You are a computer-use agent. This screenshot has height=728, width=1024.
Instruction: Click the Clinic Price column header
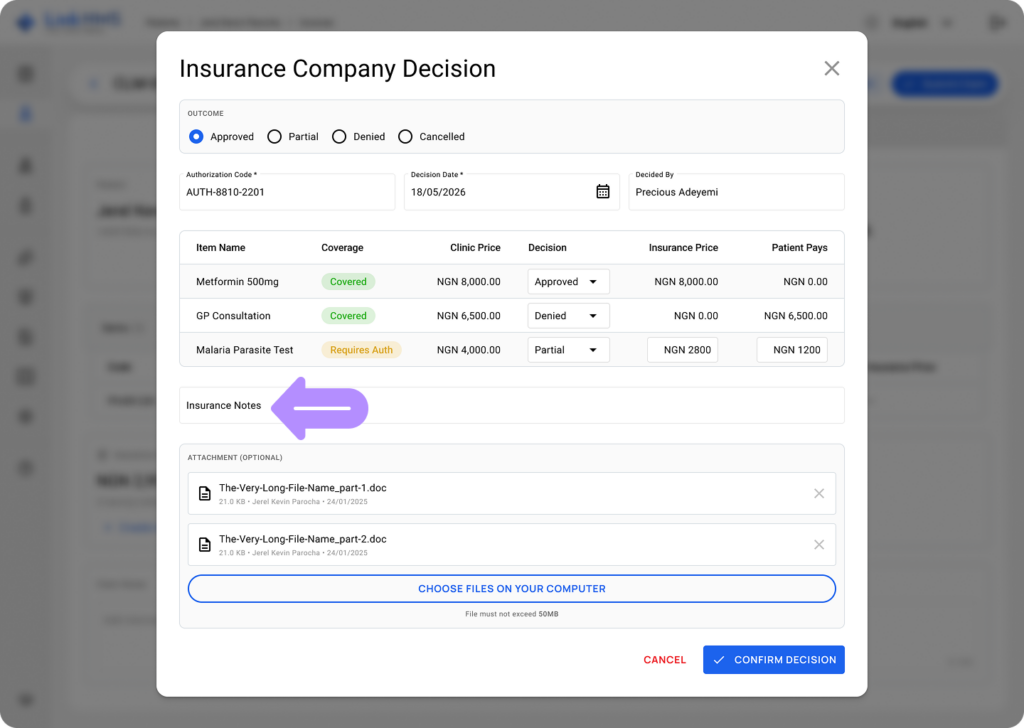475,247
